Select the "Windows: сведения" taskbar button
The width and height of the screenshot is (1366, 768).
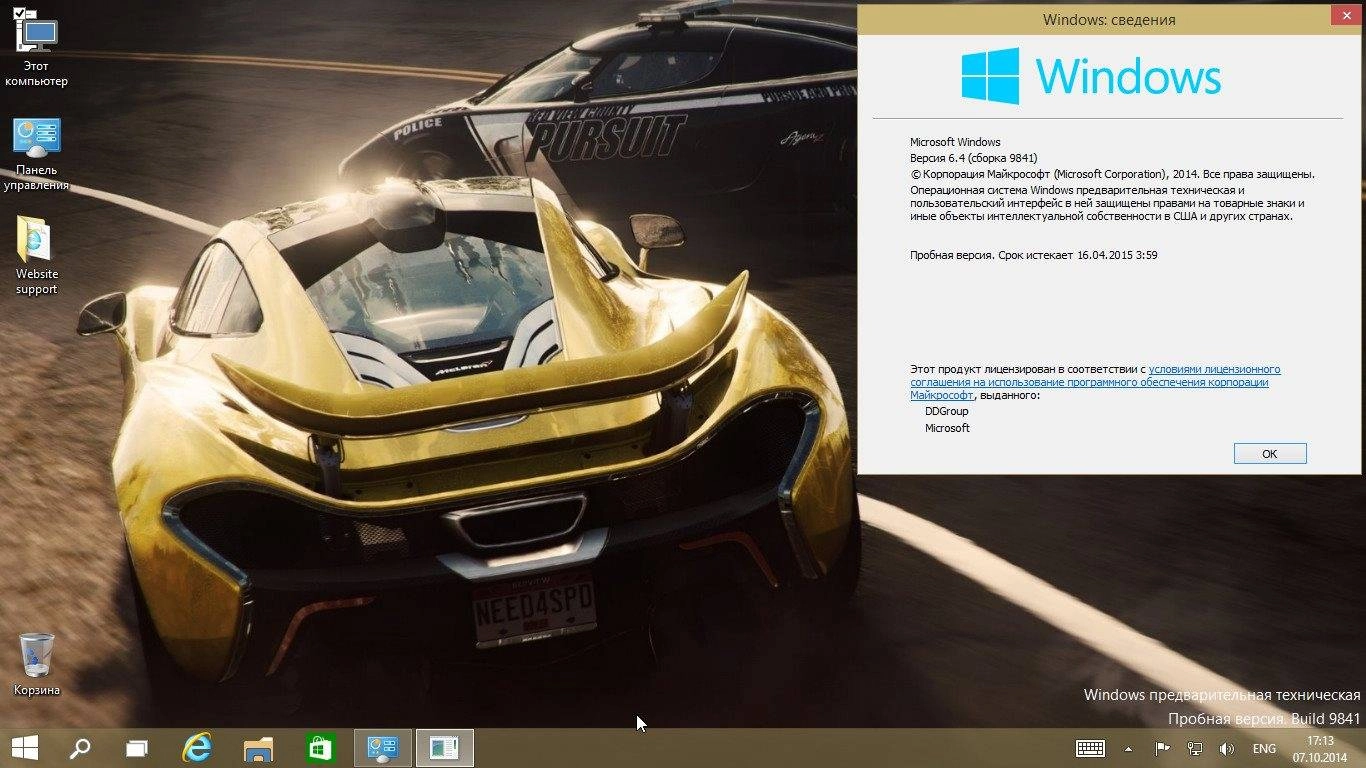444,748
